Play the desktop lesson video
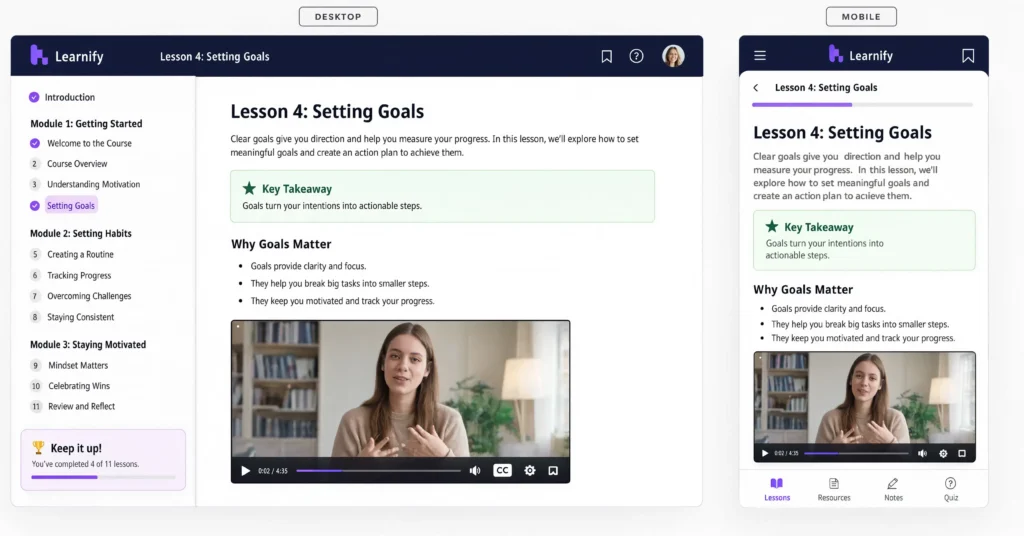Viewport: 1024px width, 536px height. click(x=246, y=471)
